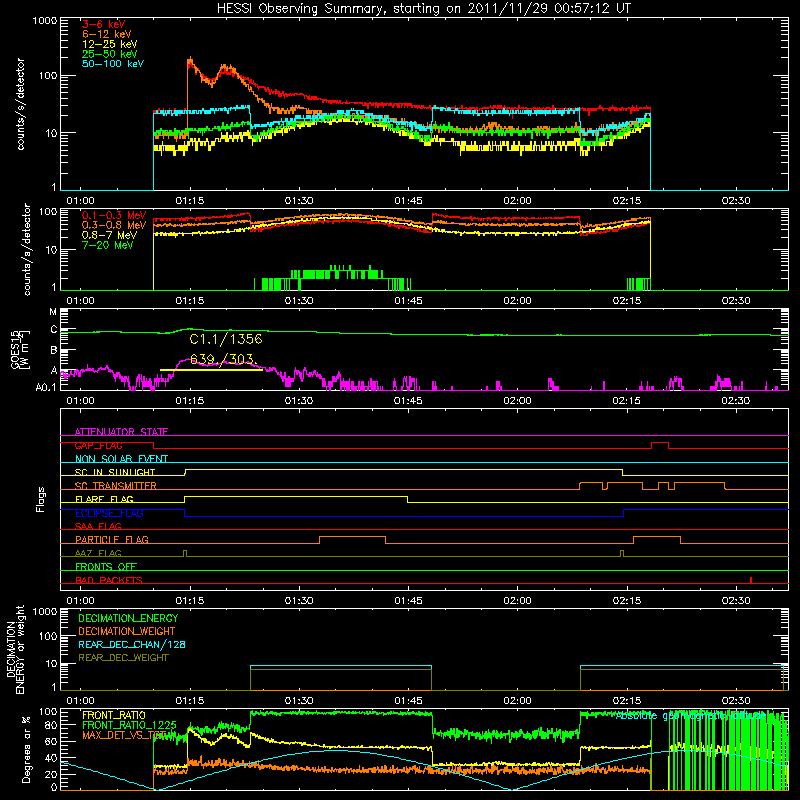Select the '25-50 keV' legend label
Screen dimensions: 800x800
(x=110, y=54)
